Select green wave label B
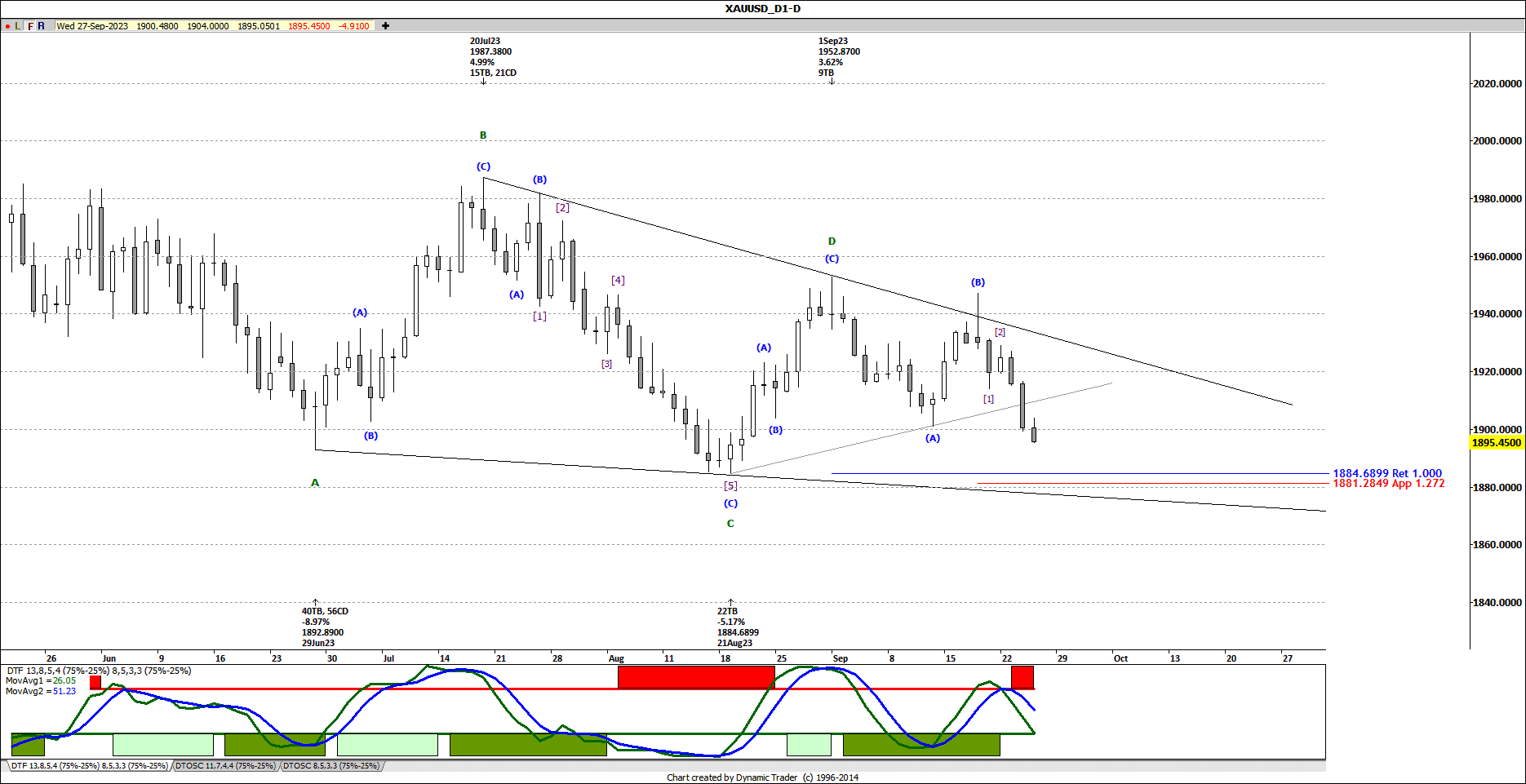This screenshot has height=784, width=1526. (483, 135)
